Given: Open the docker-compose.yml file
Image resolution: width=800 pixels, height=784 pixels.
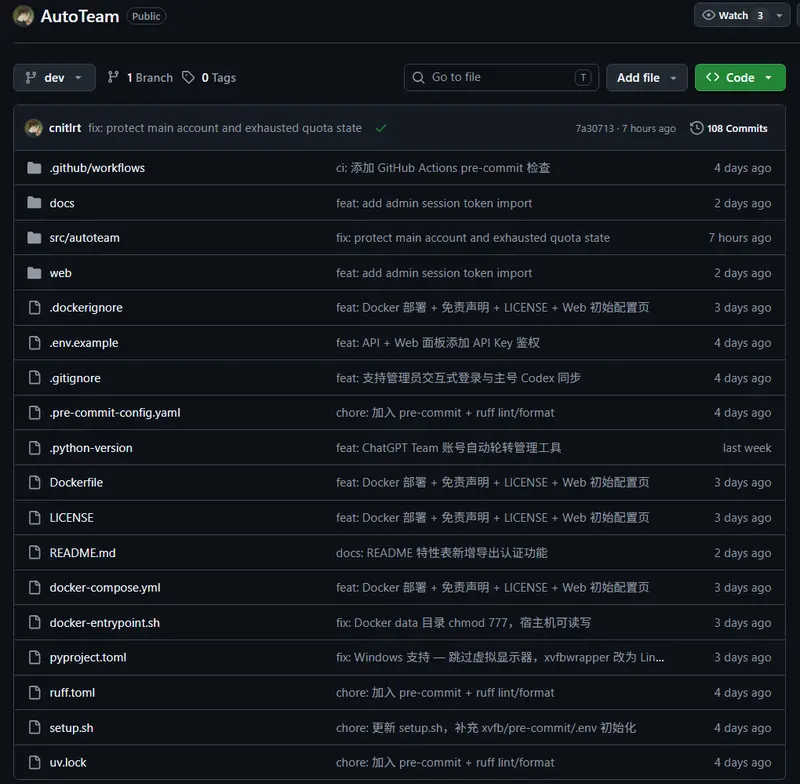Looking at the screenshot, I should point(105,588).
